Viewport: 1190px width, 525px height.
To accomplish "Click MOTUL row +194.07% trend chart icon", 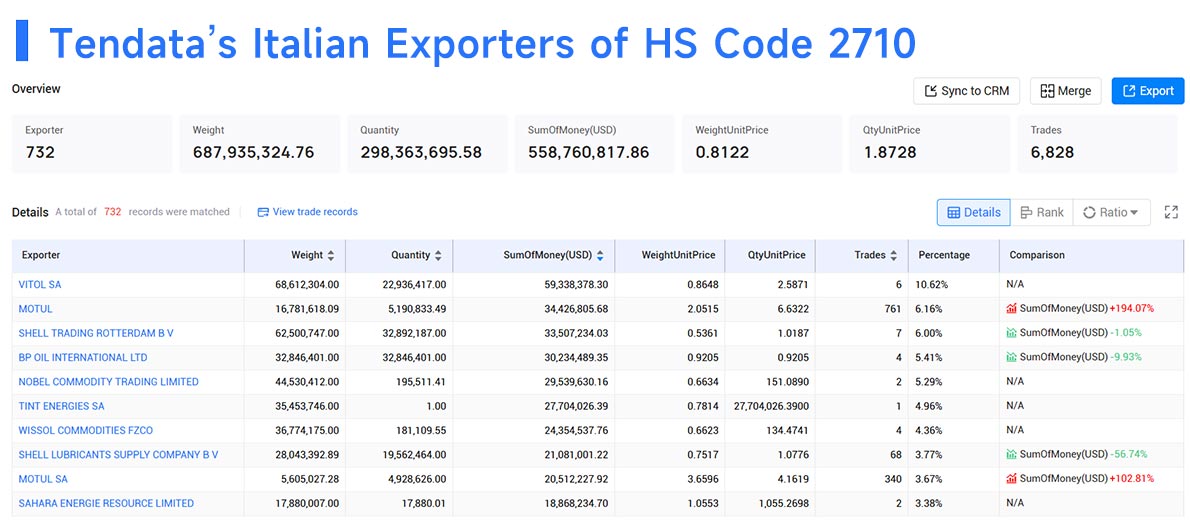I will [1012, 309].
